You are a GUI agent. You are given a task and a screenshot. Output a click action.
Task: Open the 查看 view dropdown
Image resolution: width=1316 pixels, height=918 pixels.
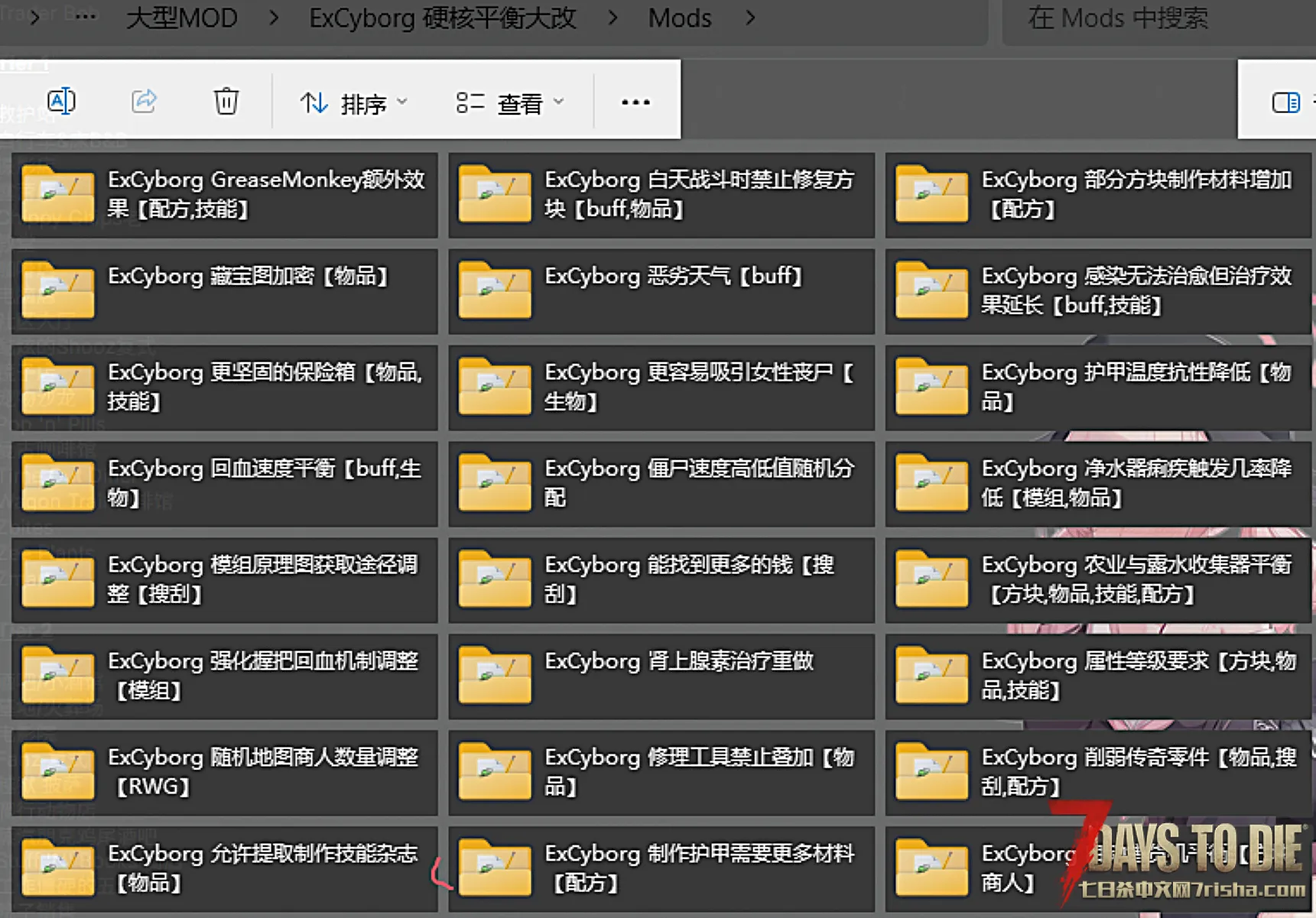(510, 102)
